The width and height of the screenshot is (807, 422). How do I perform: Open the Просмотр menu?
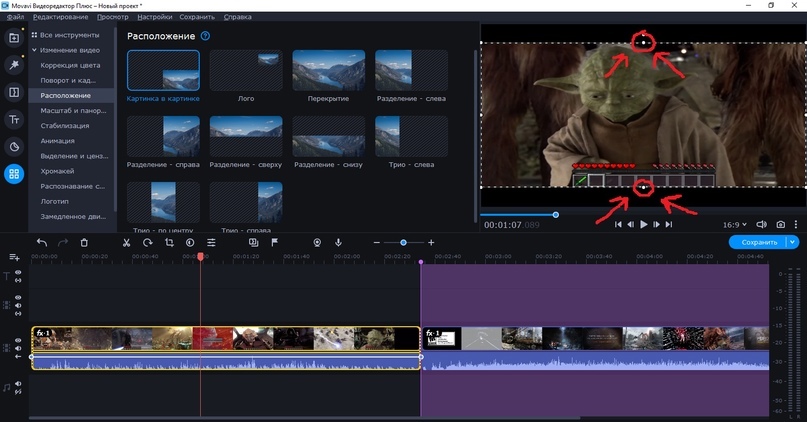113,17
